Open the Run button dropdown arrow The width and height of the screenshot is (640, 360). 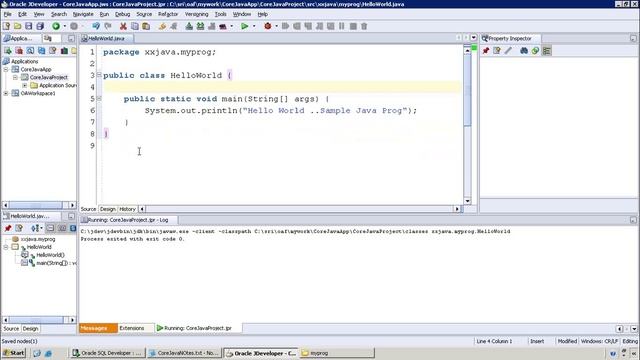pos(253,26)
